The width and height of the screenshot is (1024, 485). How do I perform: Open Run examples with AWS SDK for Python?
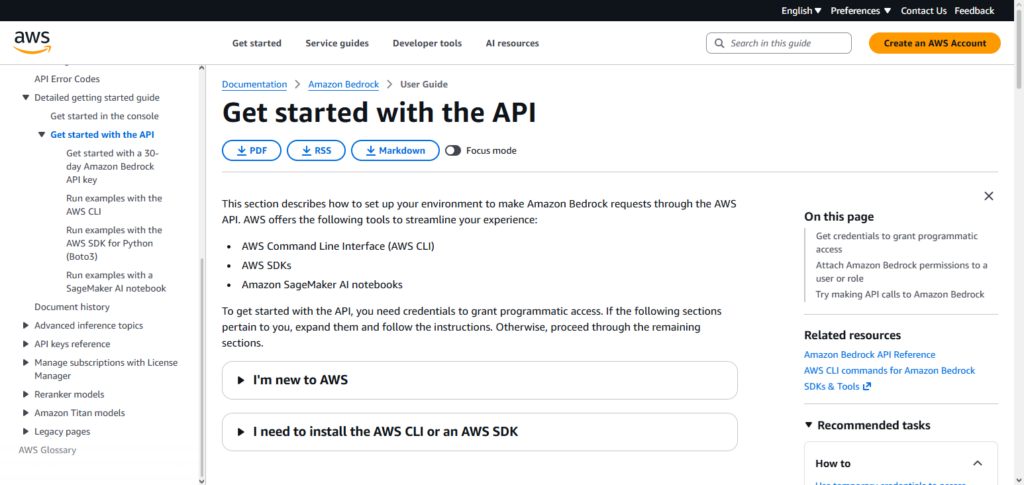point(114,243)
